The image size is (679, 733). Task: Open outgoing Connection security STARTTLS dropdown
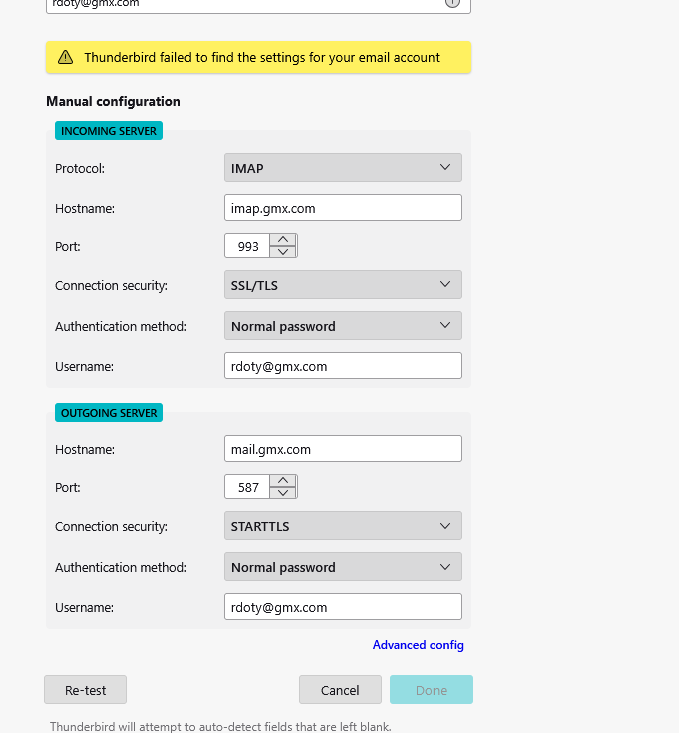(x=343, y=526)
